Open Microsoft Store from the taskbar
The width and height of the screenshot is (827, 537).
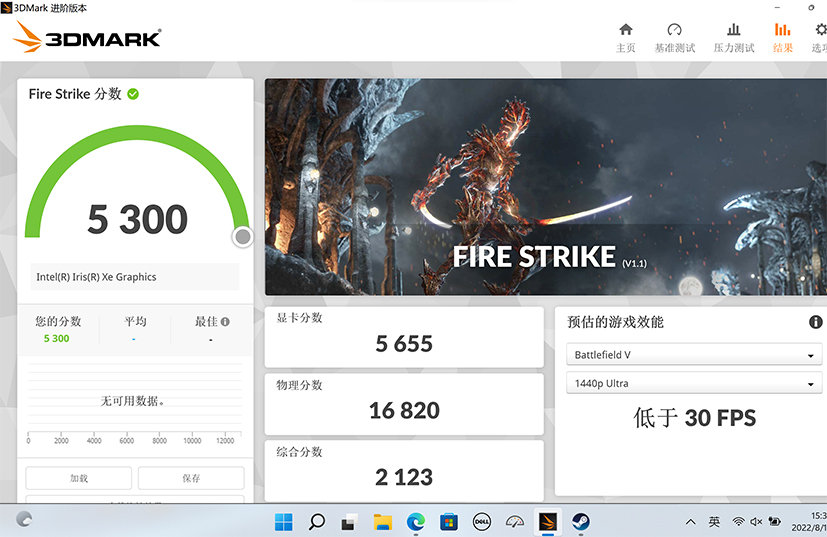(449, 522)
